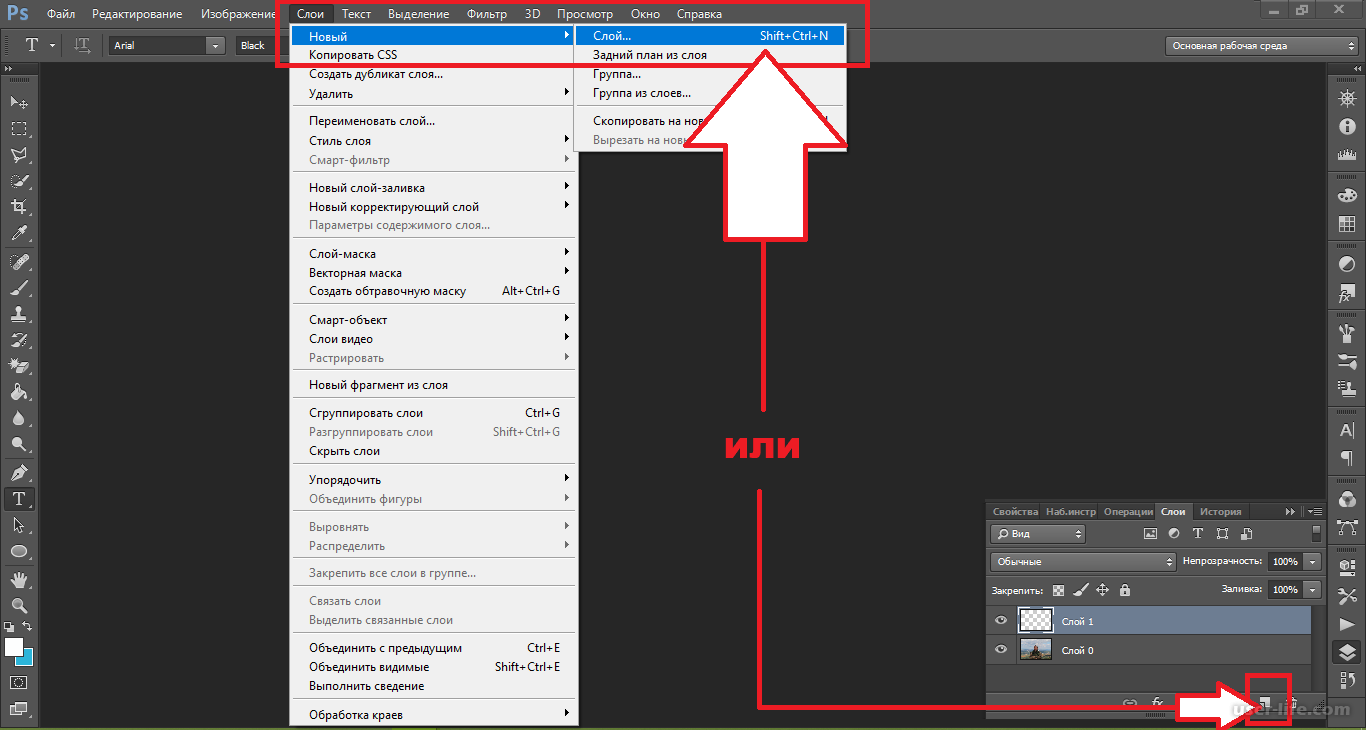1366x730 pixels.
Task: Select the Brush tool
Action: point(19,288)
